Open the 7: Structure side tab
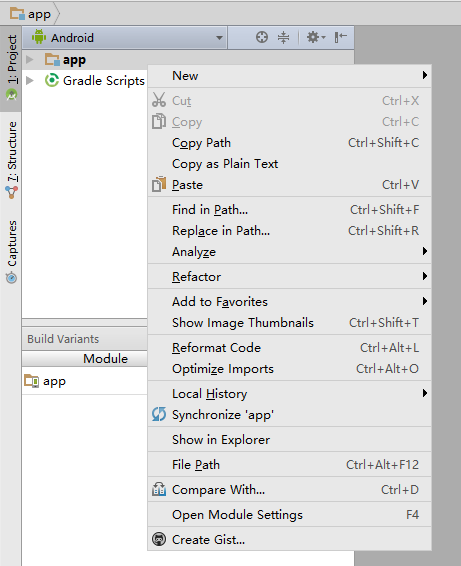 [x=11, y=160]
